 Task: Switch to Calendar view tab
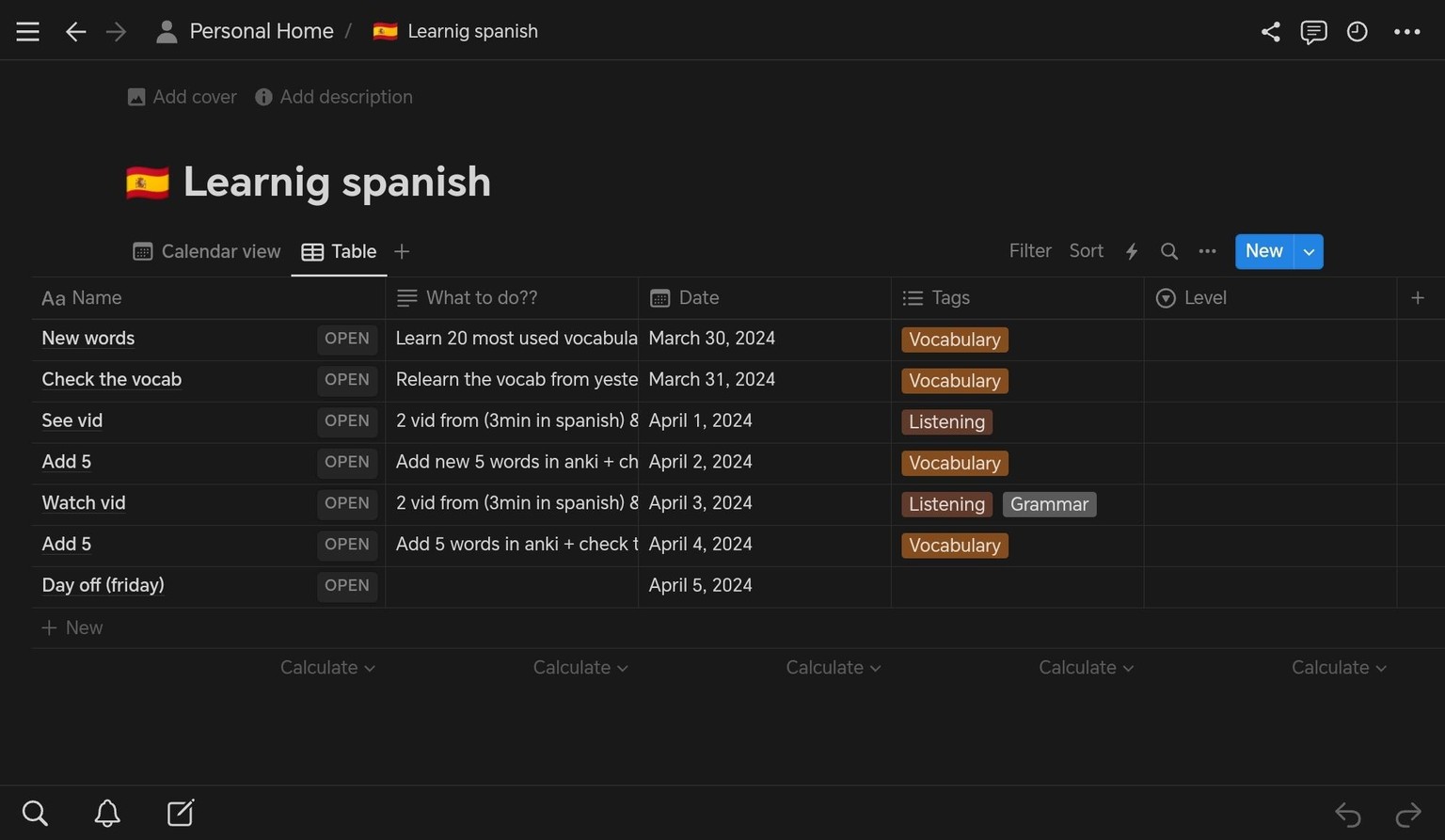207,251
